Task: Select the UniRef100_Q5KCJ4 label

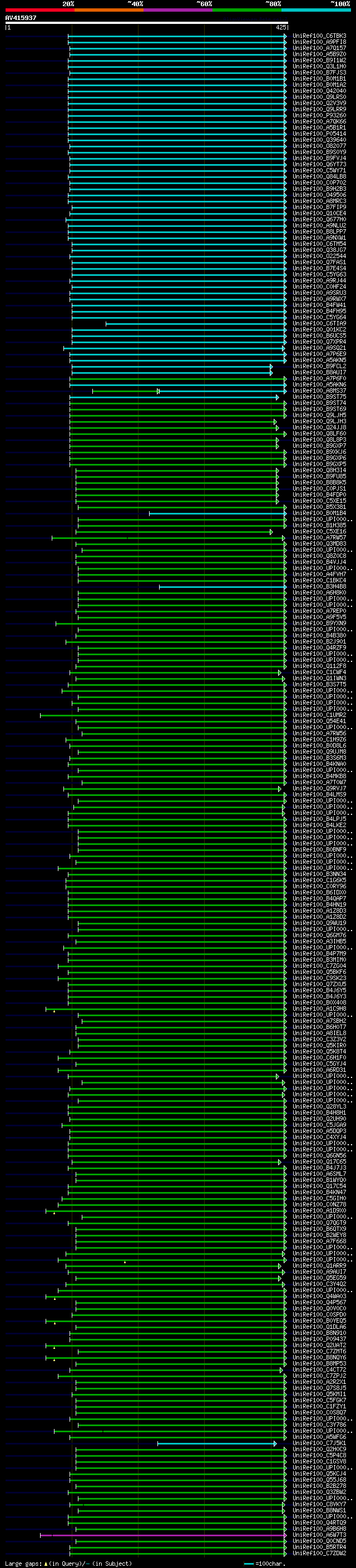Action: coord(319,1473)
